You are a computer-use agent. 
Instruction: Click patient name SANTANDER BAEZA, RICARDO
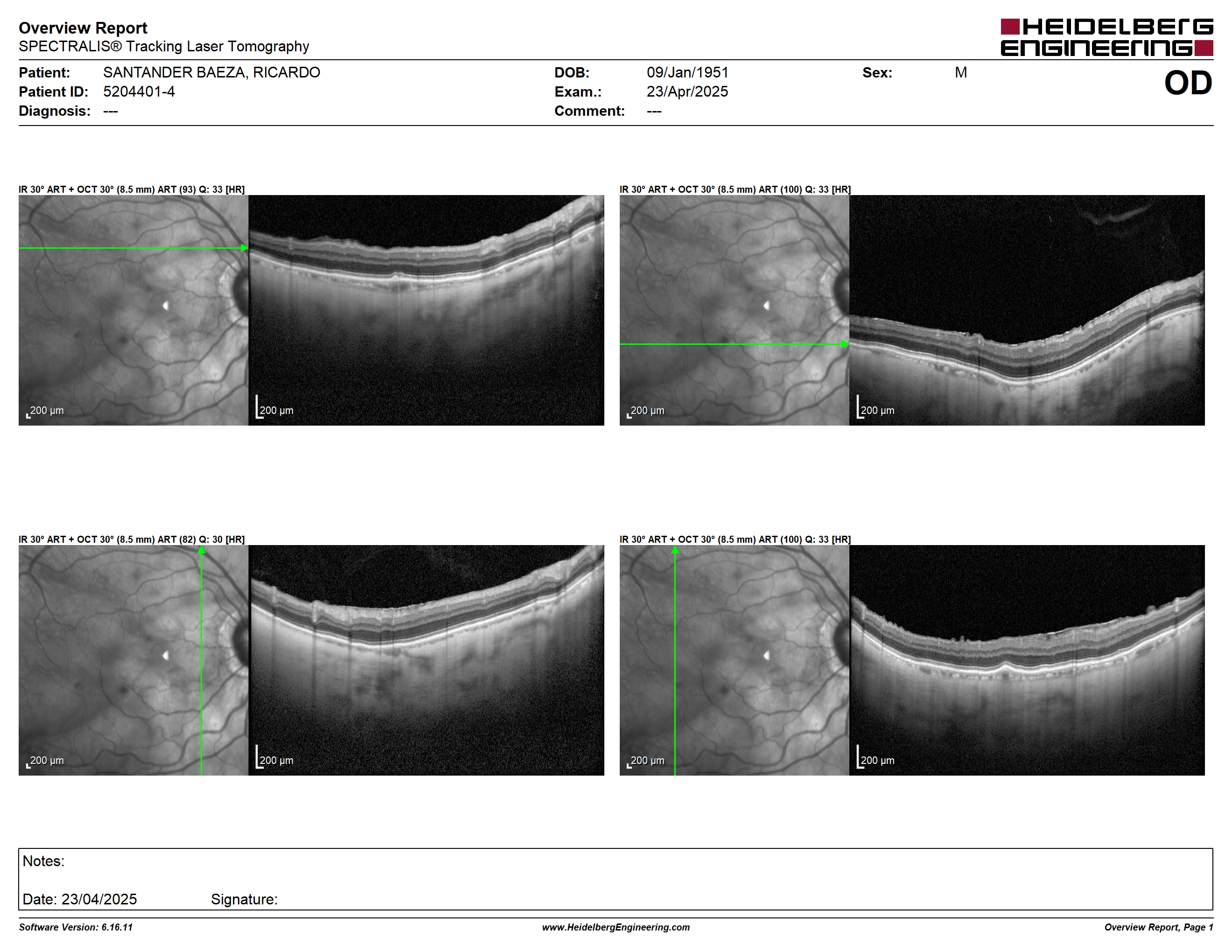[x=211, y=73]
